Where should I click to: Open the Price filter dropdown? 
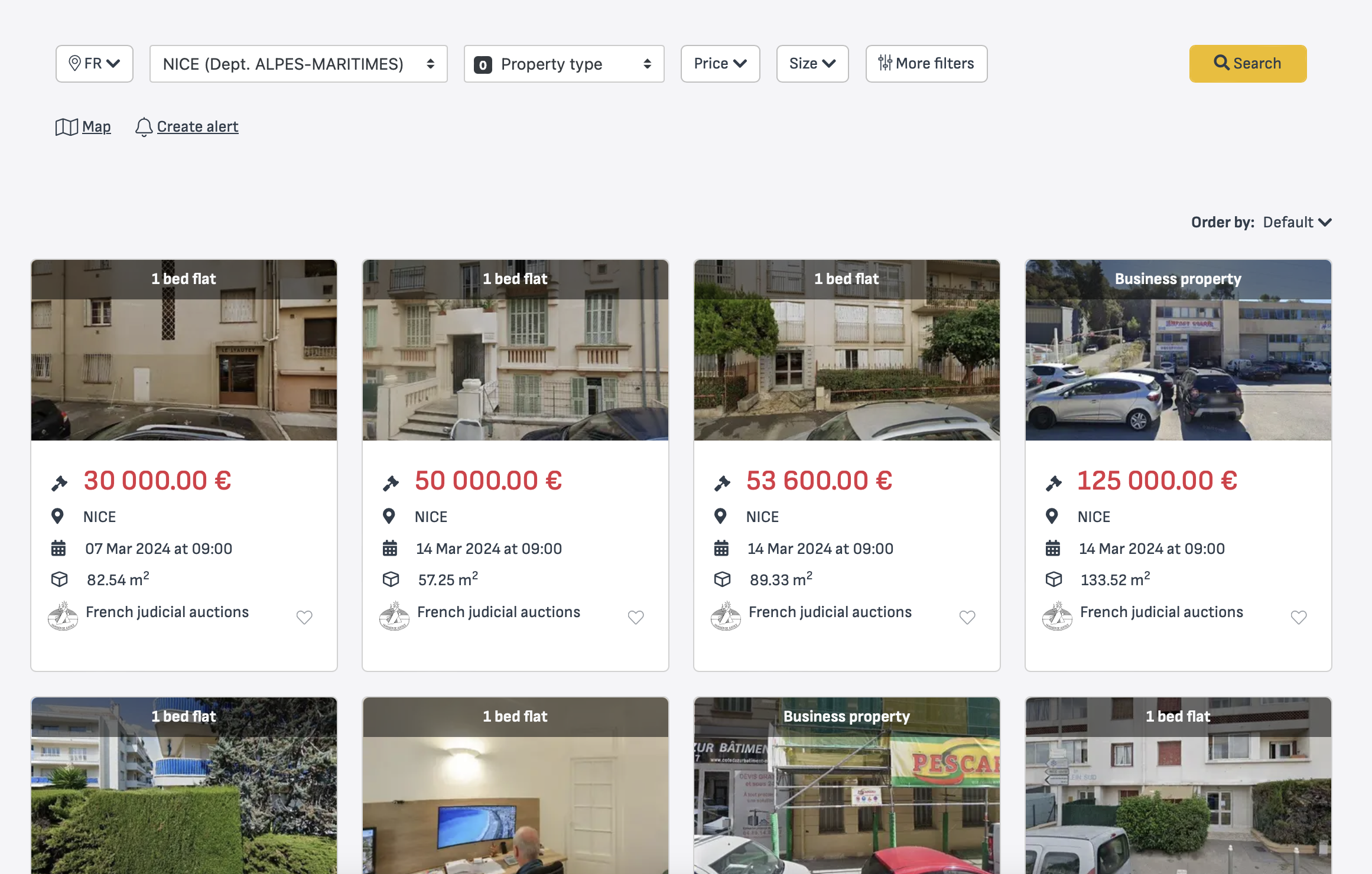point(720,64)
